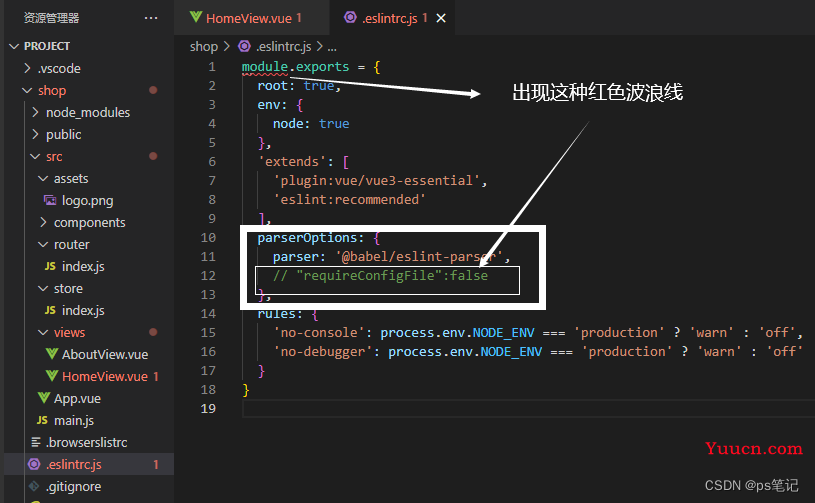Collapse the assets folder chevron

[43, 178]
